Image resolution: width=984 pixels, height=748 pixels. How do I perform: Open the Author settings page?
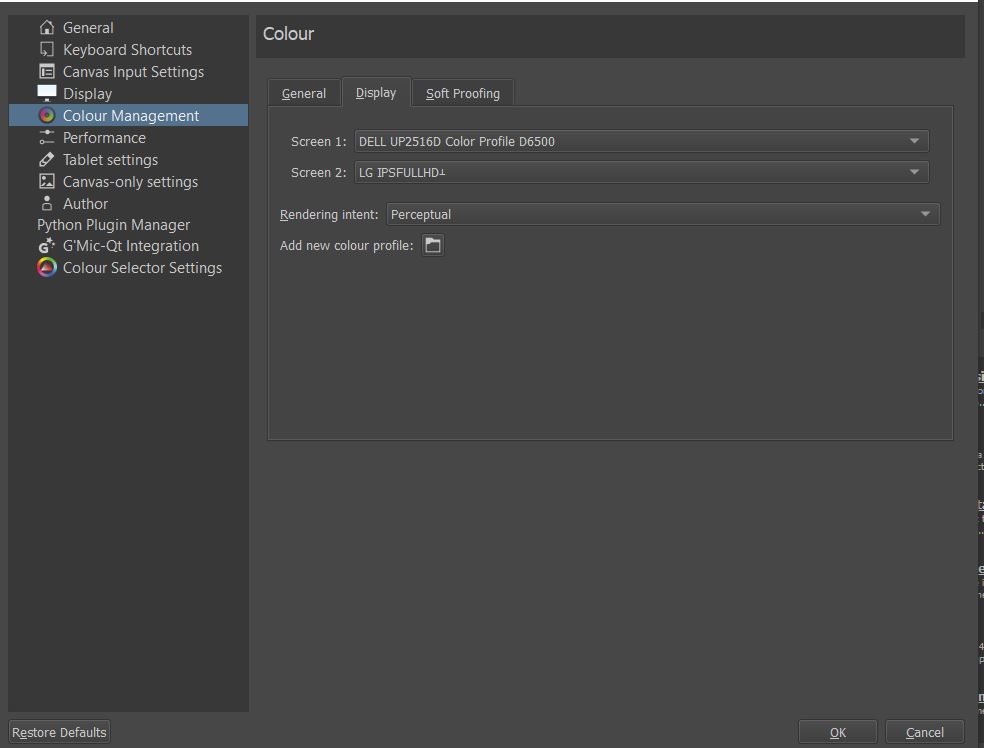tap(85, 203)
